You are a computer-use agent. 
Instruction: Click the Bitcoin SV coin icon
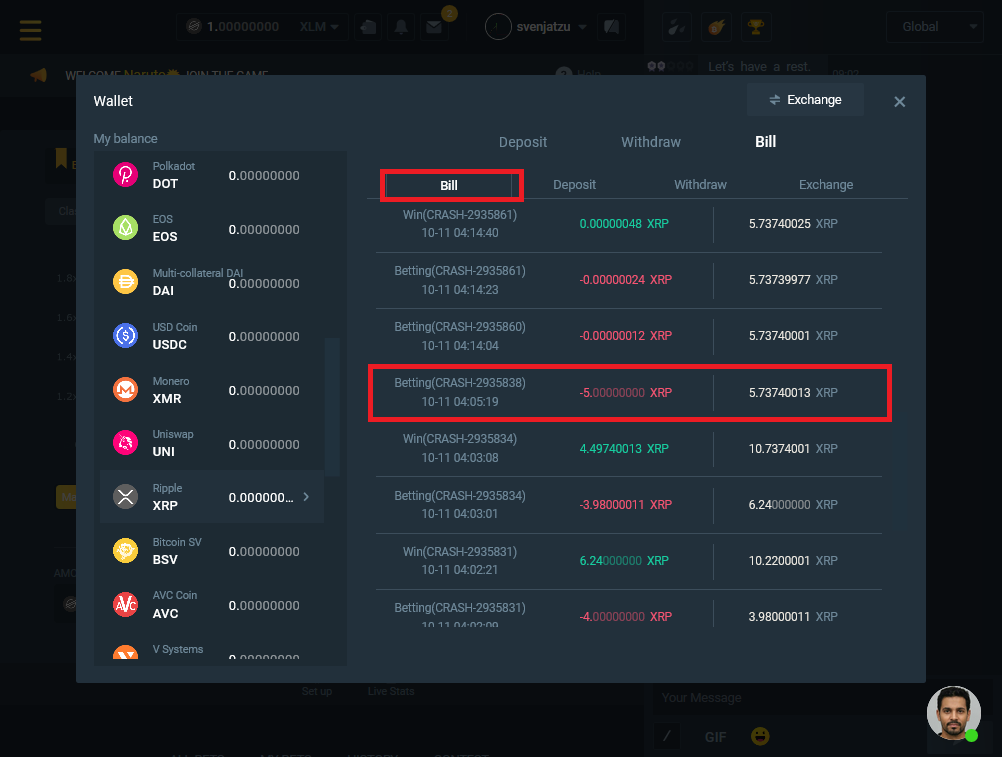point(125,551)
